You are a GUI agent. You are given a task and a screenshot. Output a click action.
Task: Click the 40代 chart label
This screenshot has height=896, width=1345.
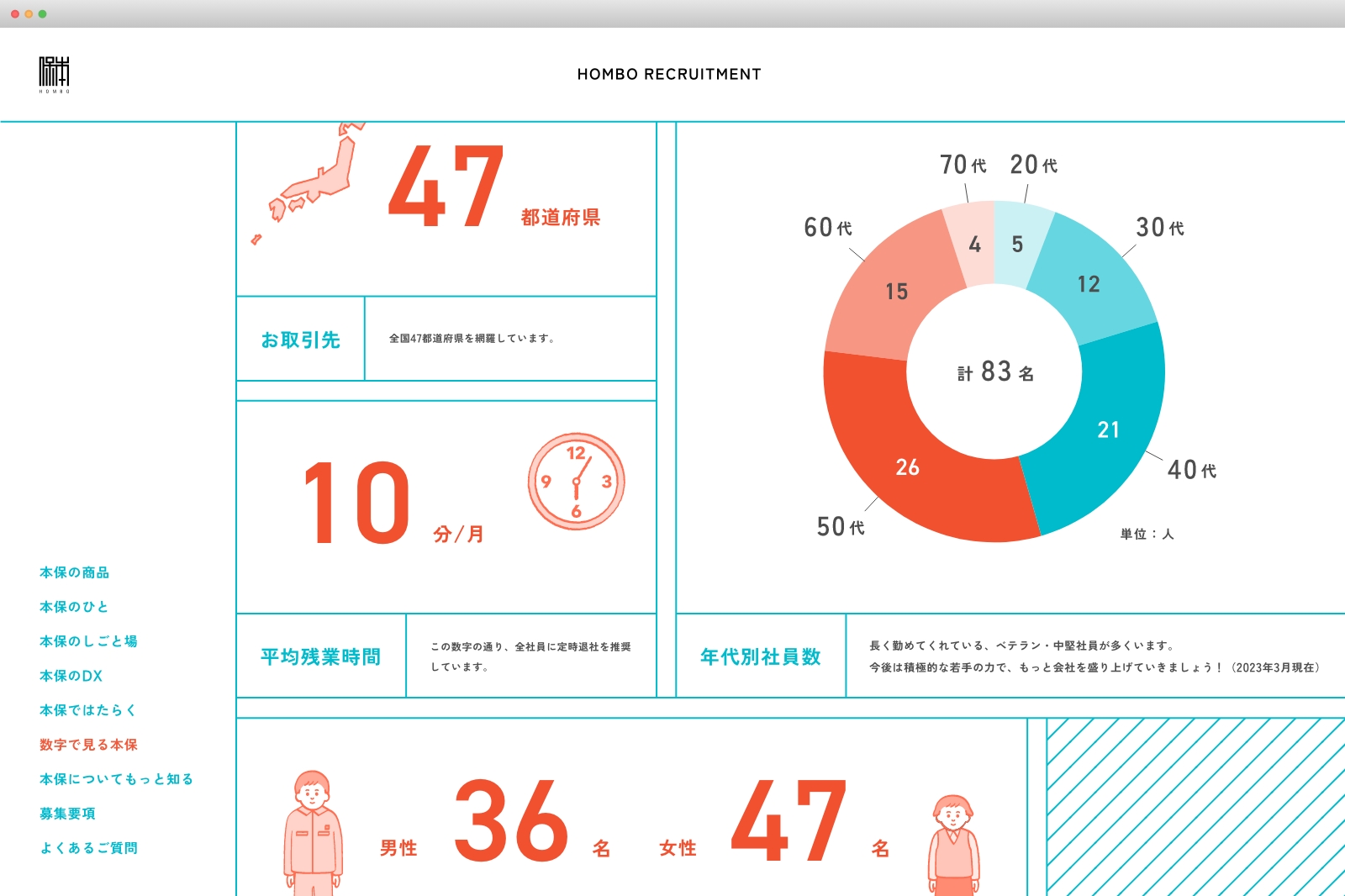tap(1192, 470)
